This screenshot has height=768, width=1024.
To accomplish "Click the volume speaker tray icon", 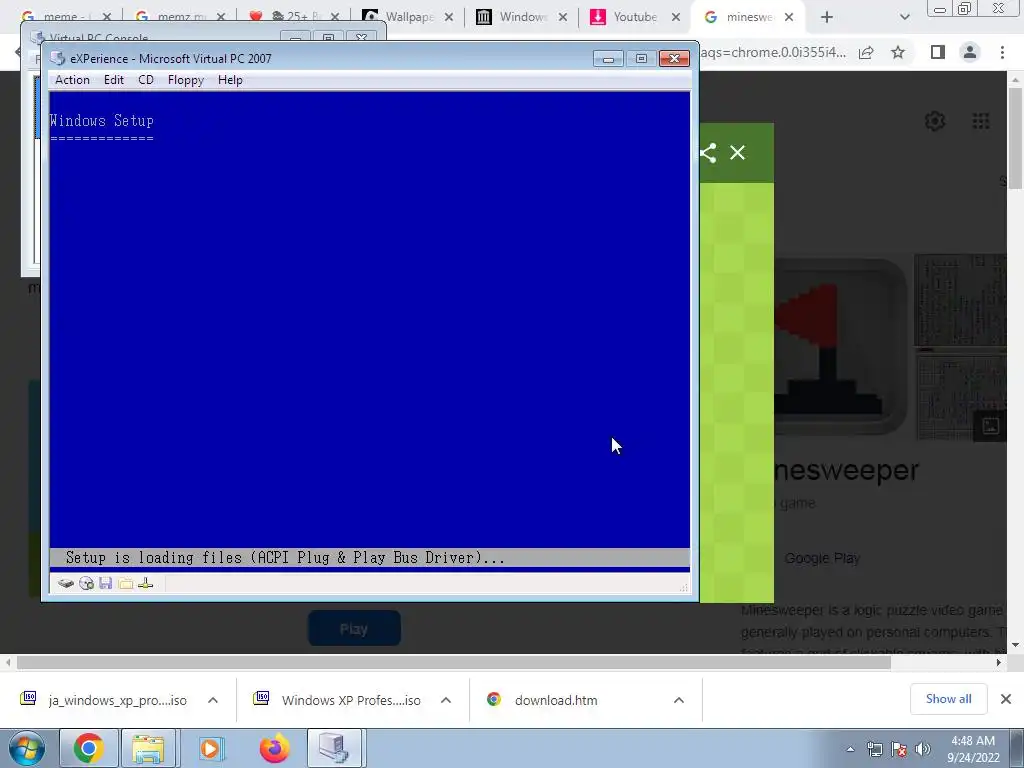I will (x=922, y=749).
